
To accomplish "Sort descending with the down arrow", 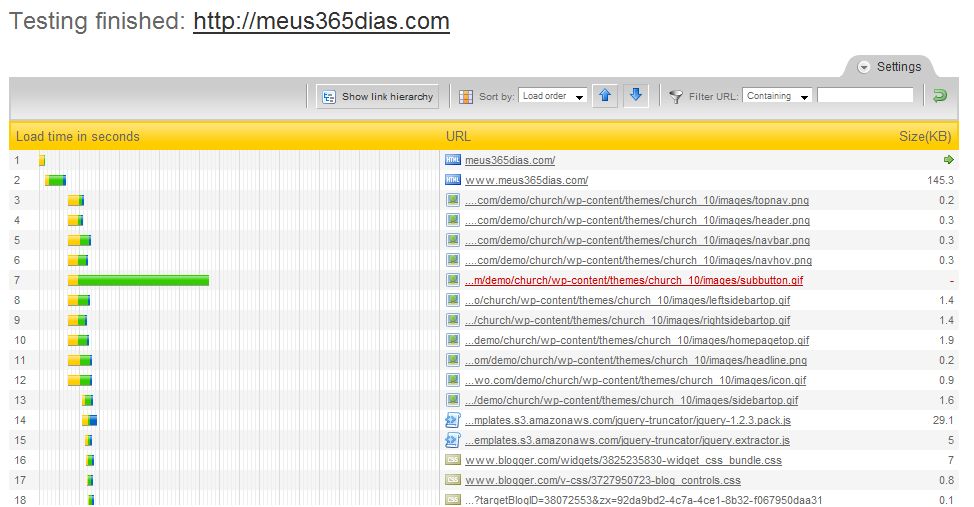I will 635,96.
